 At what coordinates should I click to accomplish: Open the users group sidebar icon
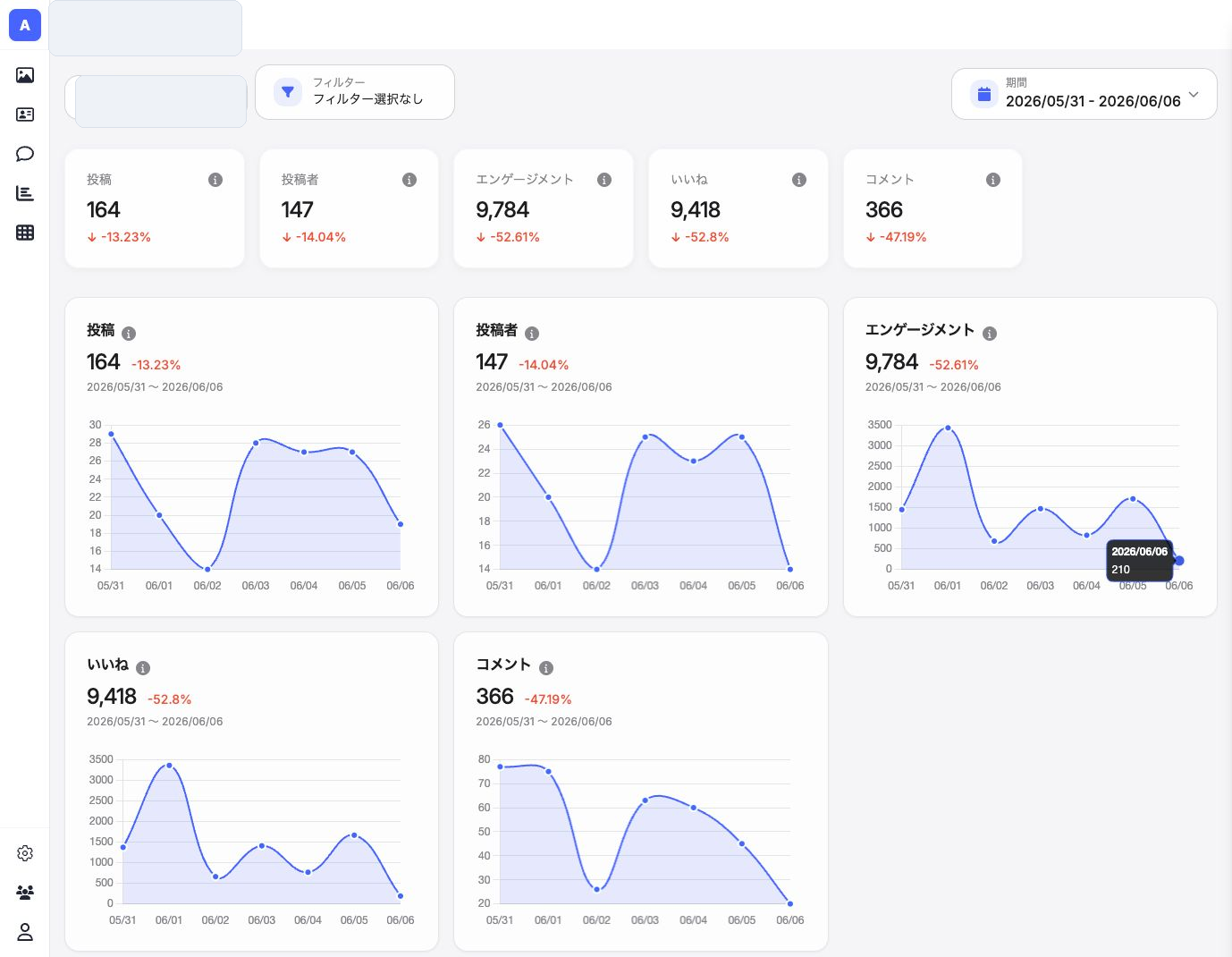(25, 893)
